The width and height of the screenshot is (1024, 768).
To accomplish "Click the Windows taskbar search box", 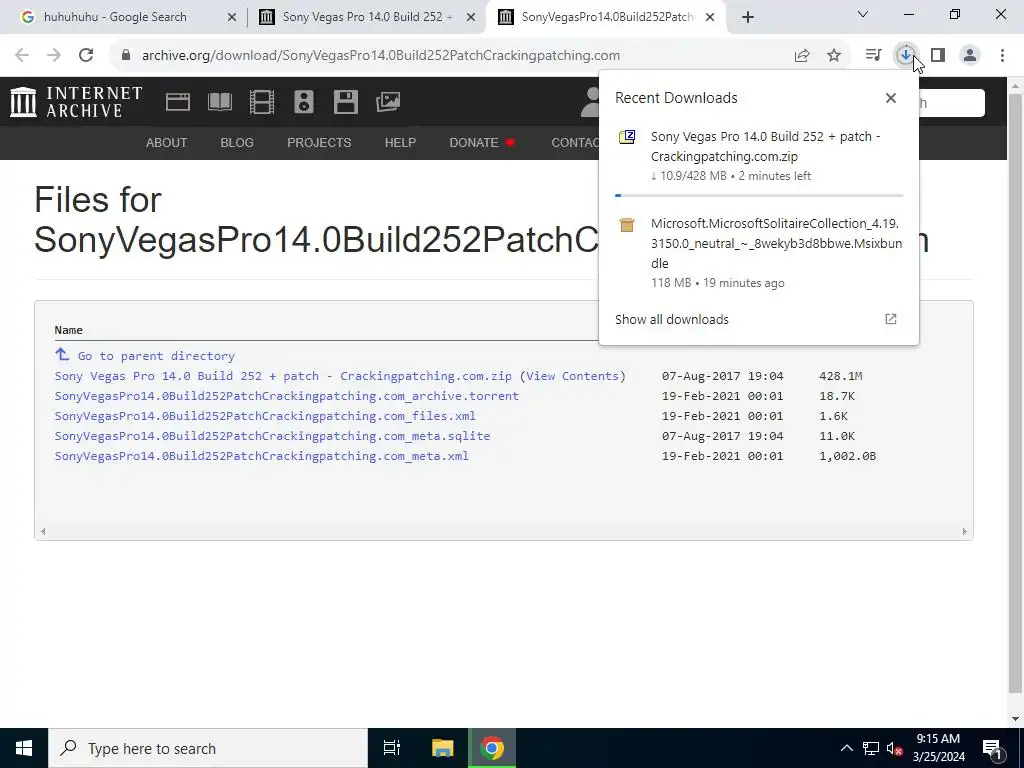I will click(208, 748).
